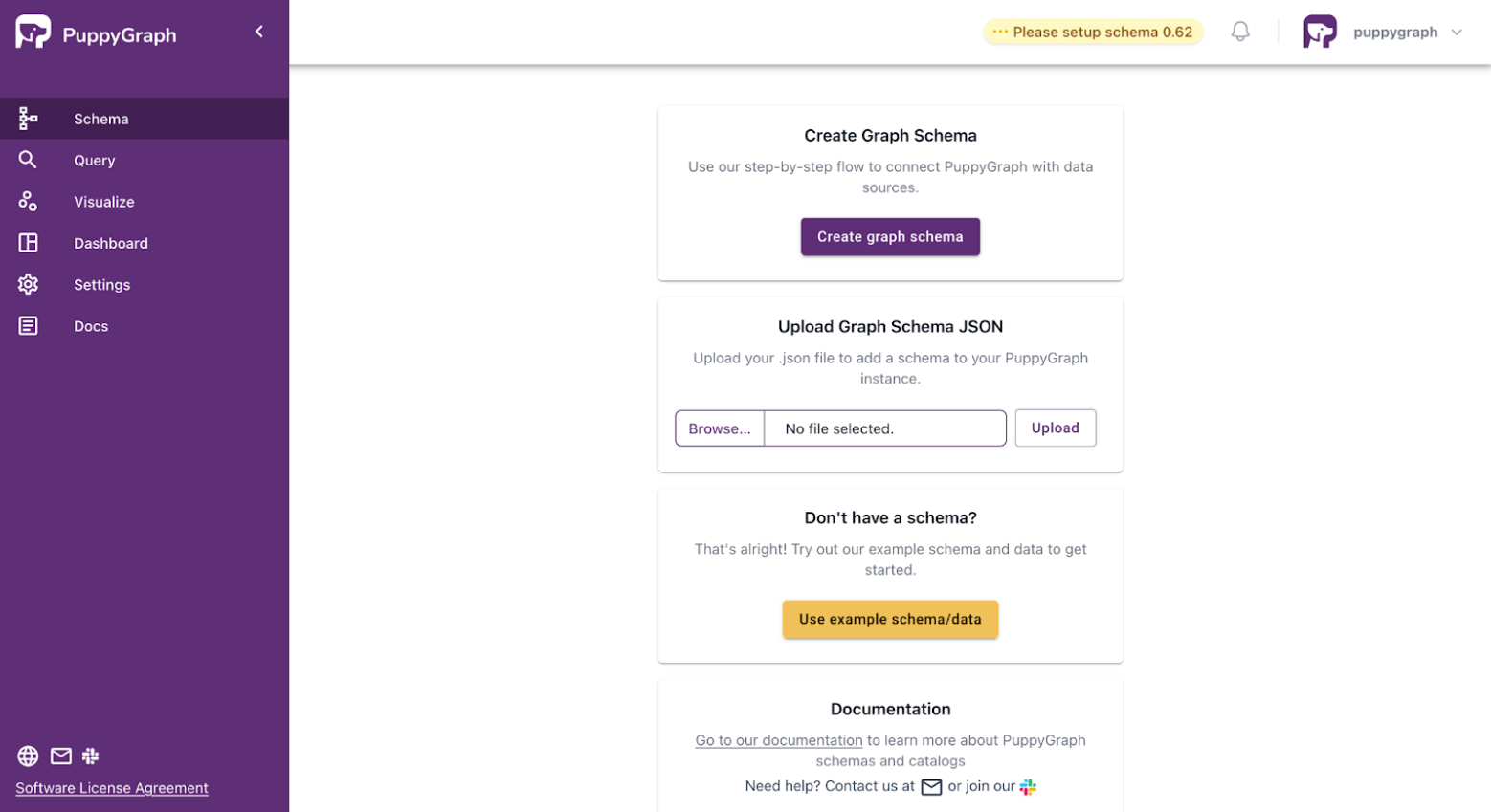Viewport: 1491px width, 812px height.
Task: View the Software License Agreement
Action: tap(111, 787)
